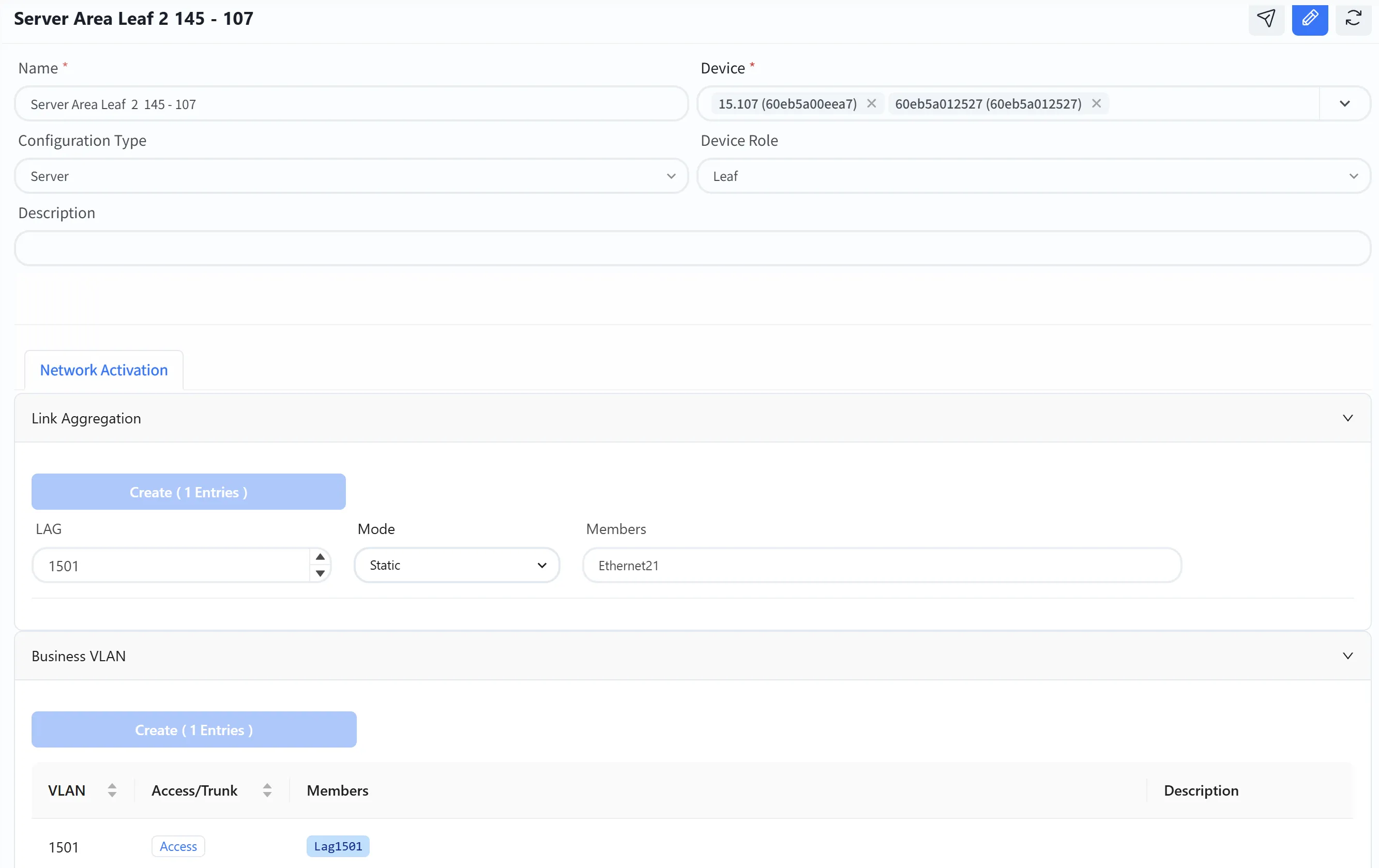Decrement the LAG value with down arrow
This screenshot has width=1379, height=868.
coord(320,573)
